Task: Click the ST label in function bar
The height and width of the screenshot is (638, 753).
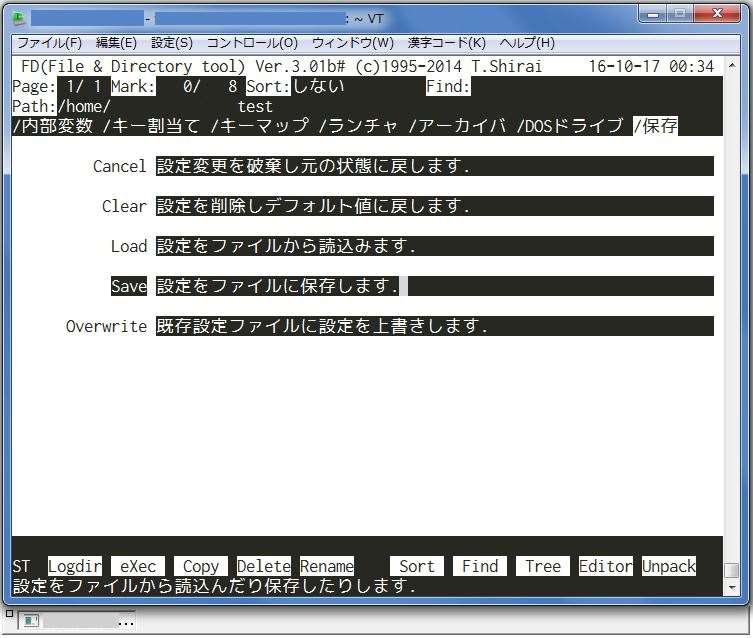Action: 21,566
